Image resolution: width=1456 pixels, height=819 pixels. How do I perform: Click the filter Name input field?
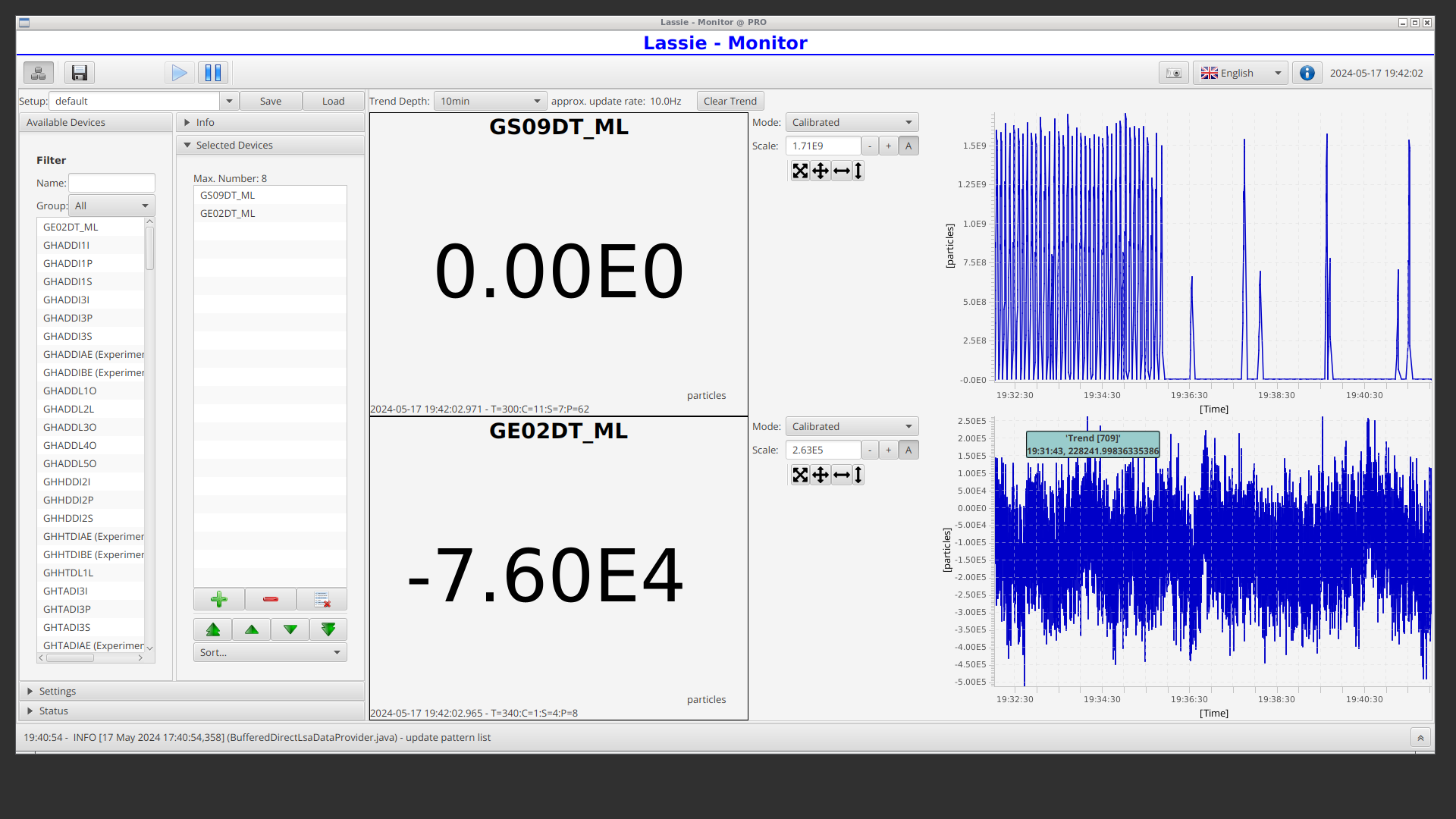point(111,183)
